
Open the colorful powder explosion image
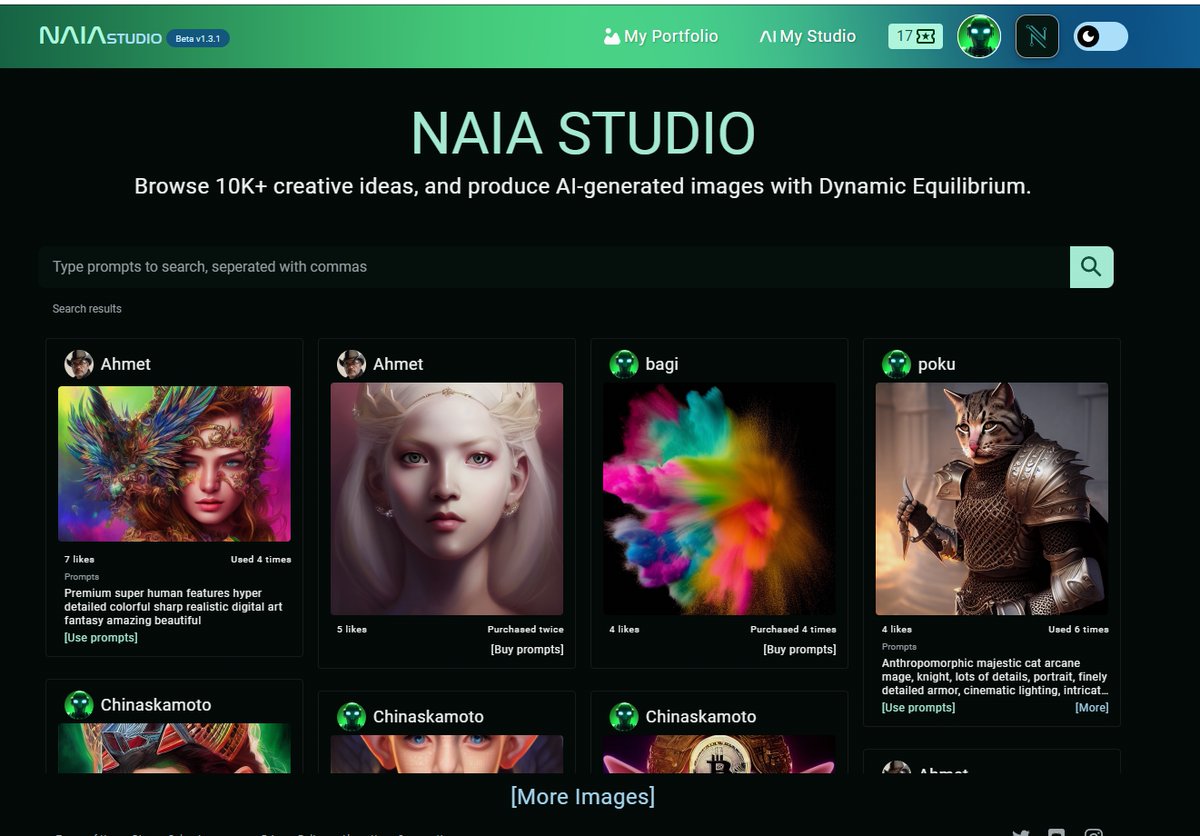point(719,499)
